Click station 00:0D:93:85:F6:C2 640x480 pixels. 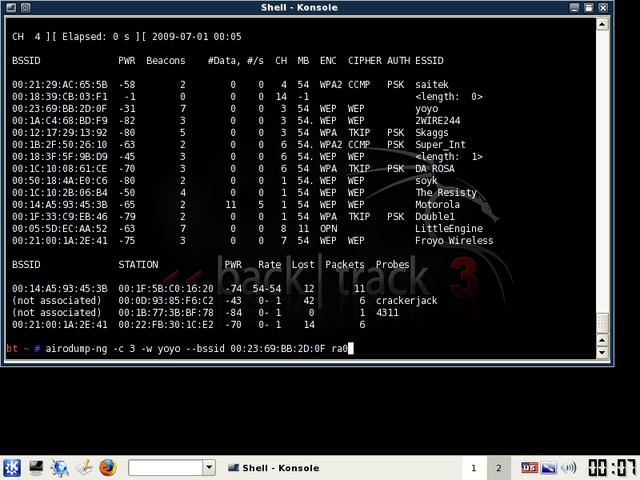click(x=166, y=301)
